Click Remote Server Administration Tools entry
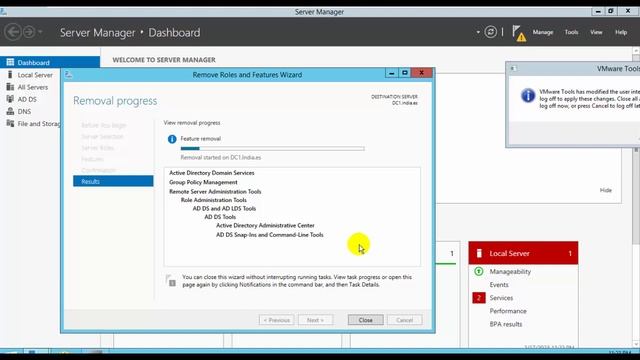 pyautogui.click(x=215, y=191)
